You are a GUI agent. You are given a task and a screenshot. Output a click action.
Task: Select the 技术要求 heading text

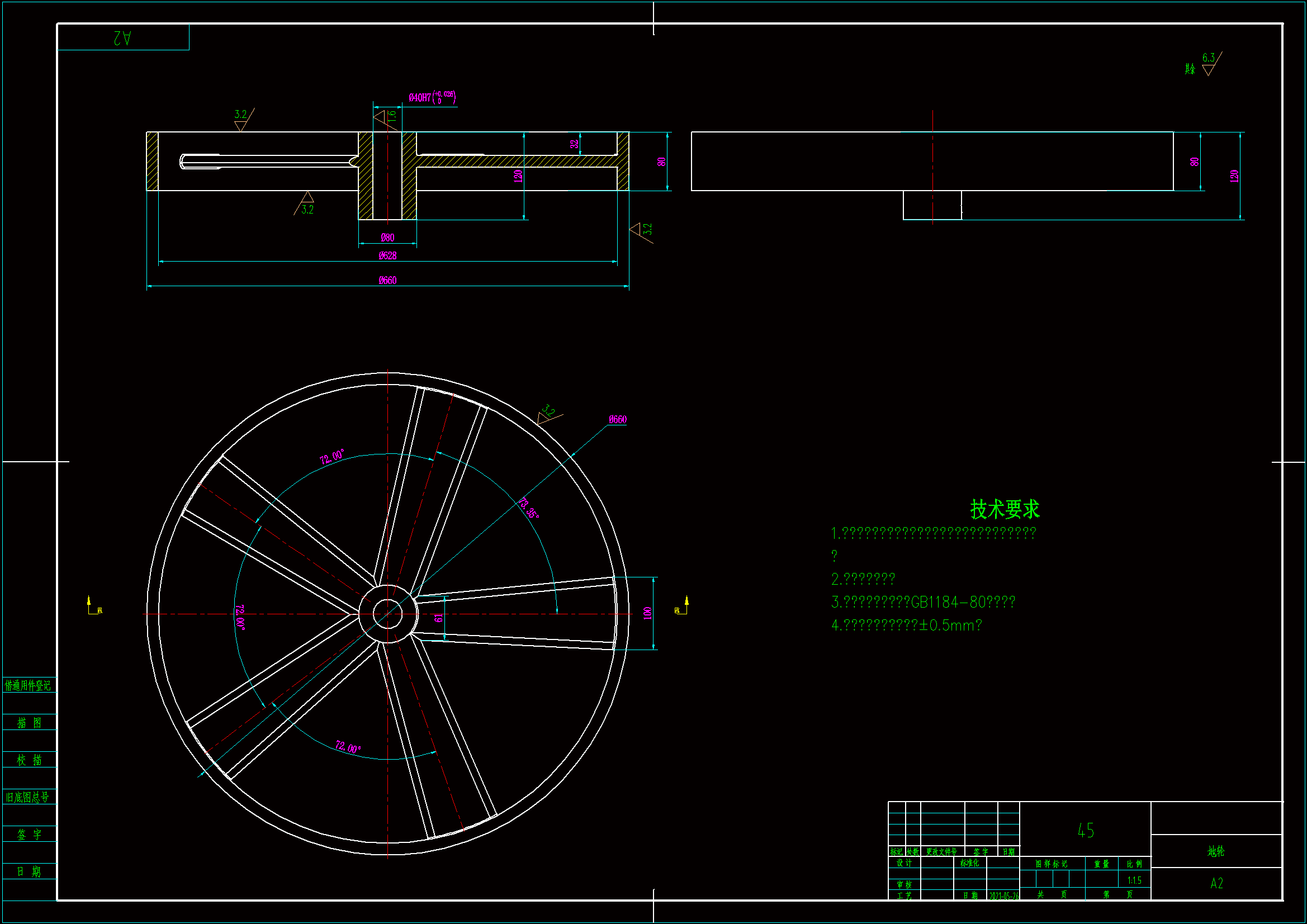click(x=1004, y=509)
